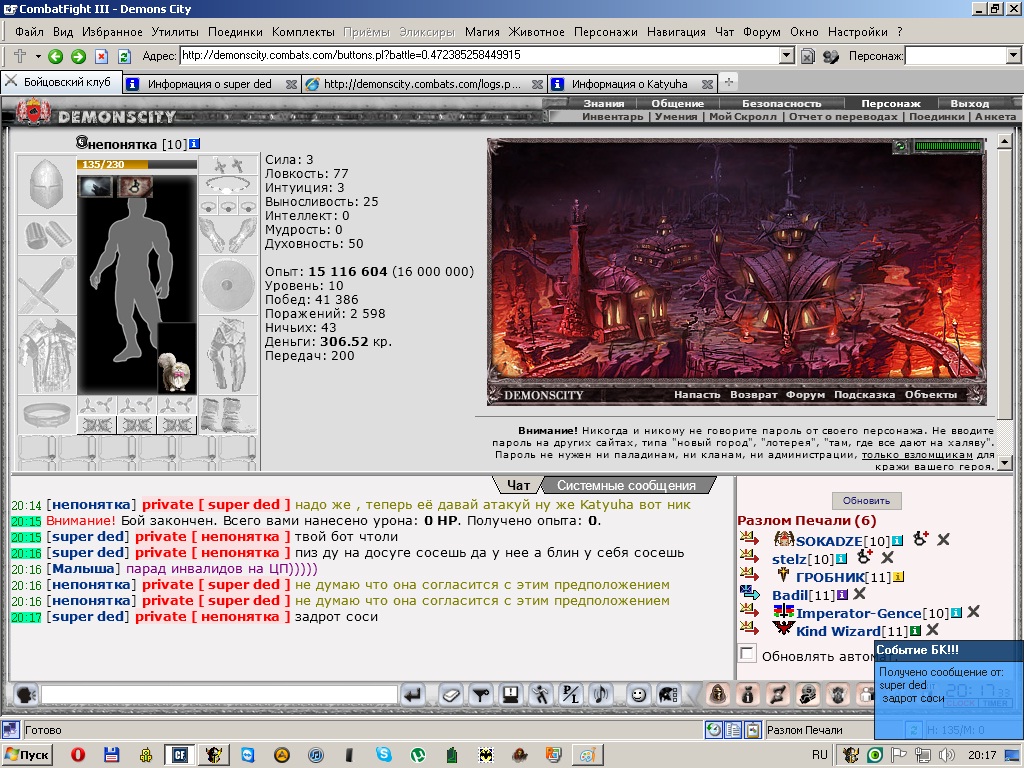Click the hooded monk icon in bottom bar
1024x768 pixels.
717,694
